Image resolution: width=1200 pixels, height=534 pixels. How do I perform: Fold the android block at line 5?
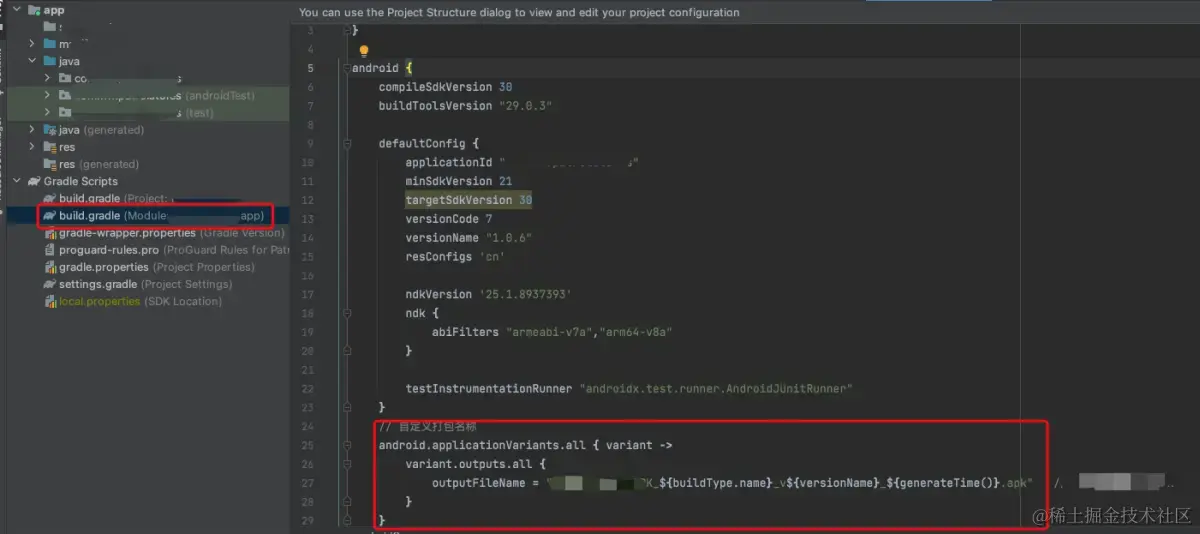(347, 68)
